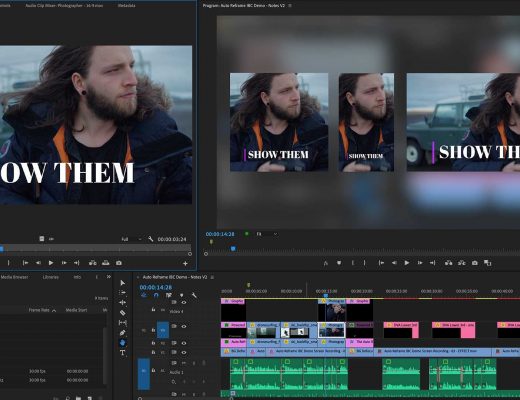Click Media Start column header

(x=76, y=310)
